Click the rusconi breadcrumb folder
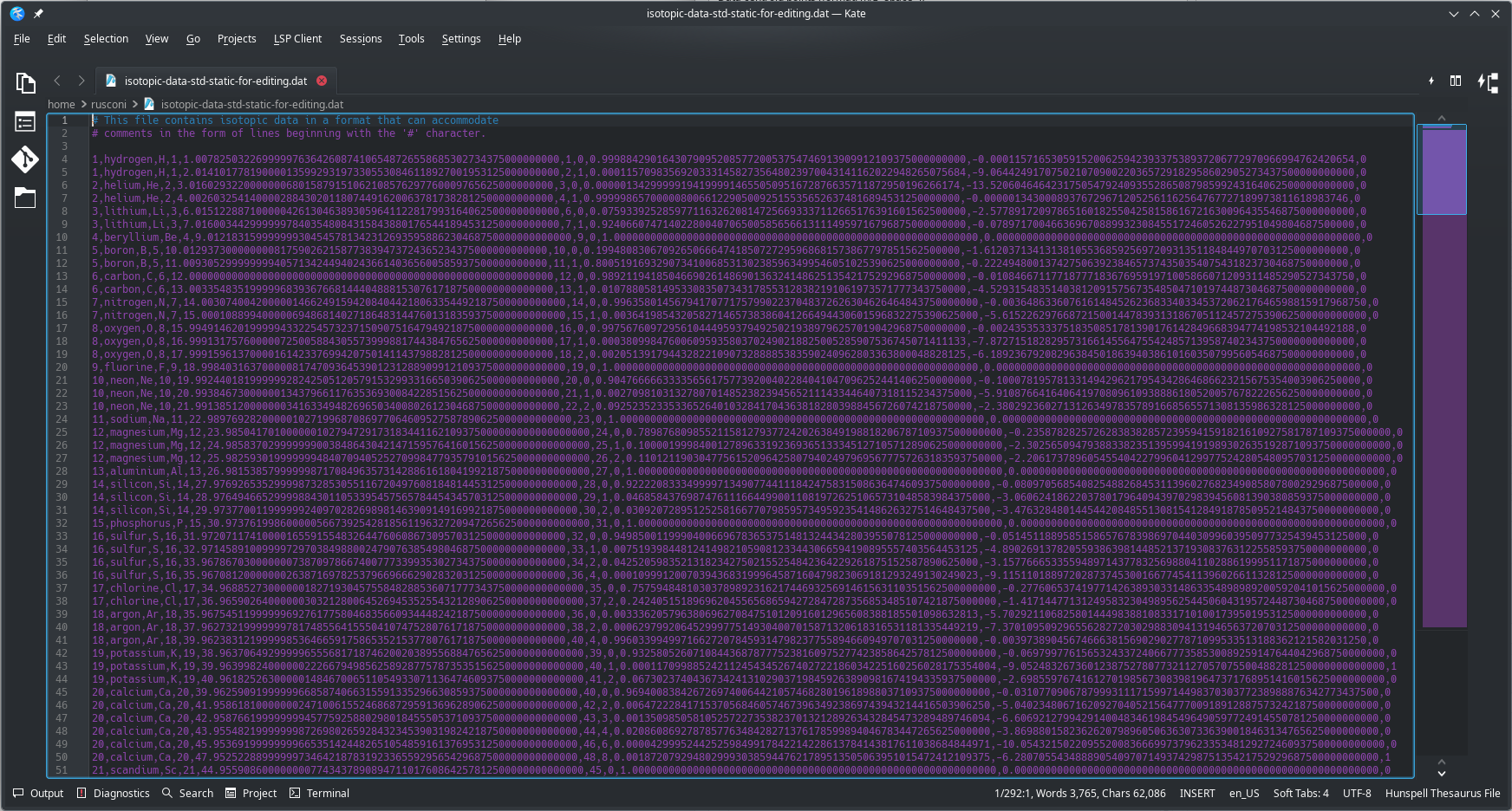Screen dimensions: 1512x811 coord(108,104)
